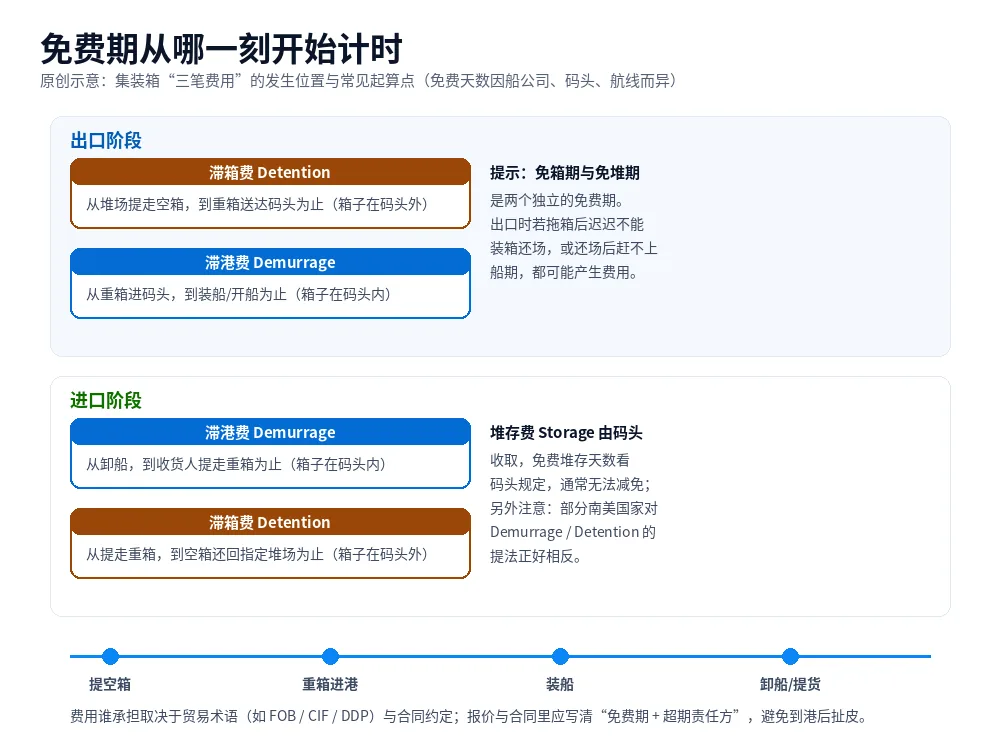The image size is (1000, 740).
Task: Click 滞箱费 Detention header in export section
Action: click(x=270, y=172)
